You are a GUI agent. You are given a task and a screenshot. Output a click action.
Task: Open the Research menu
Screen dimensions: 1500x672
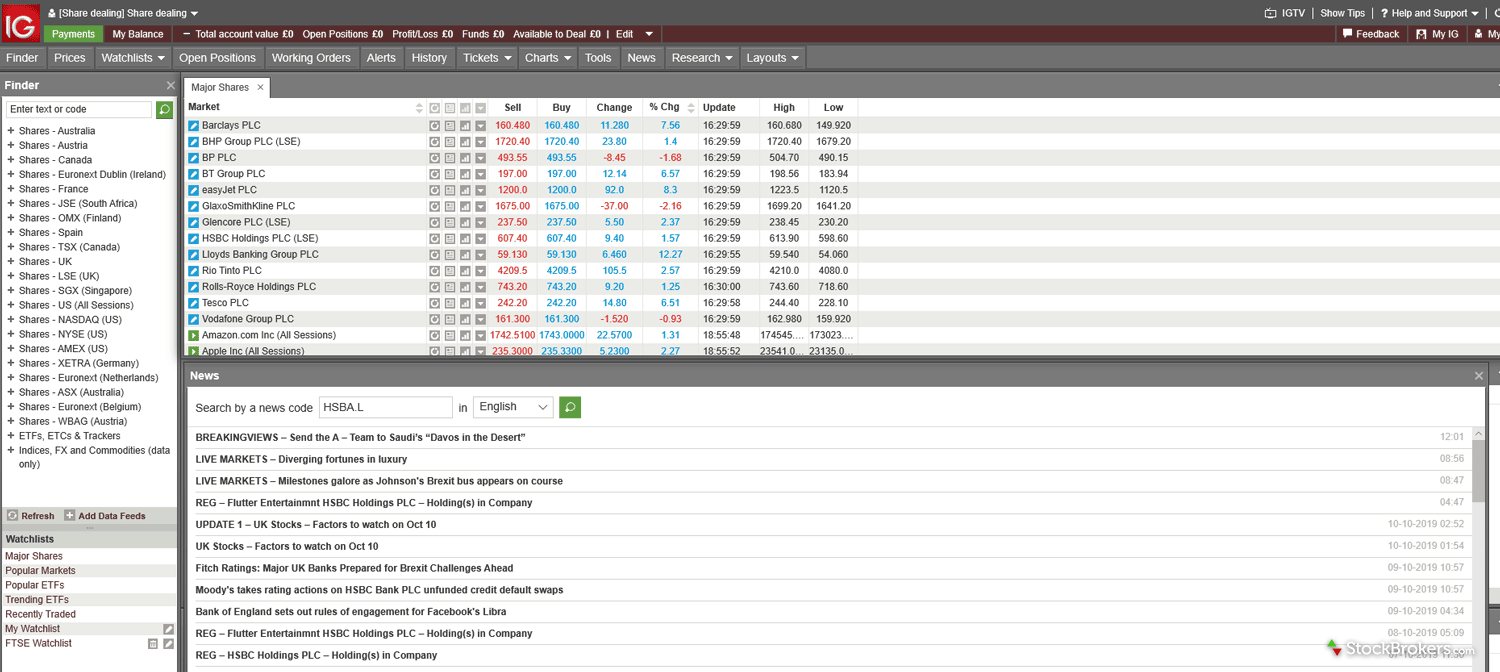[702, 58]
